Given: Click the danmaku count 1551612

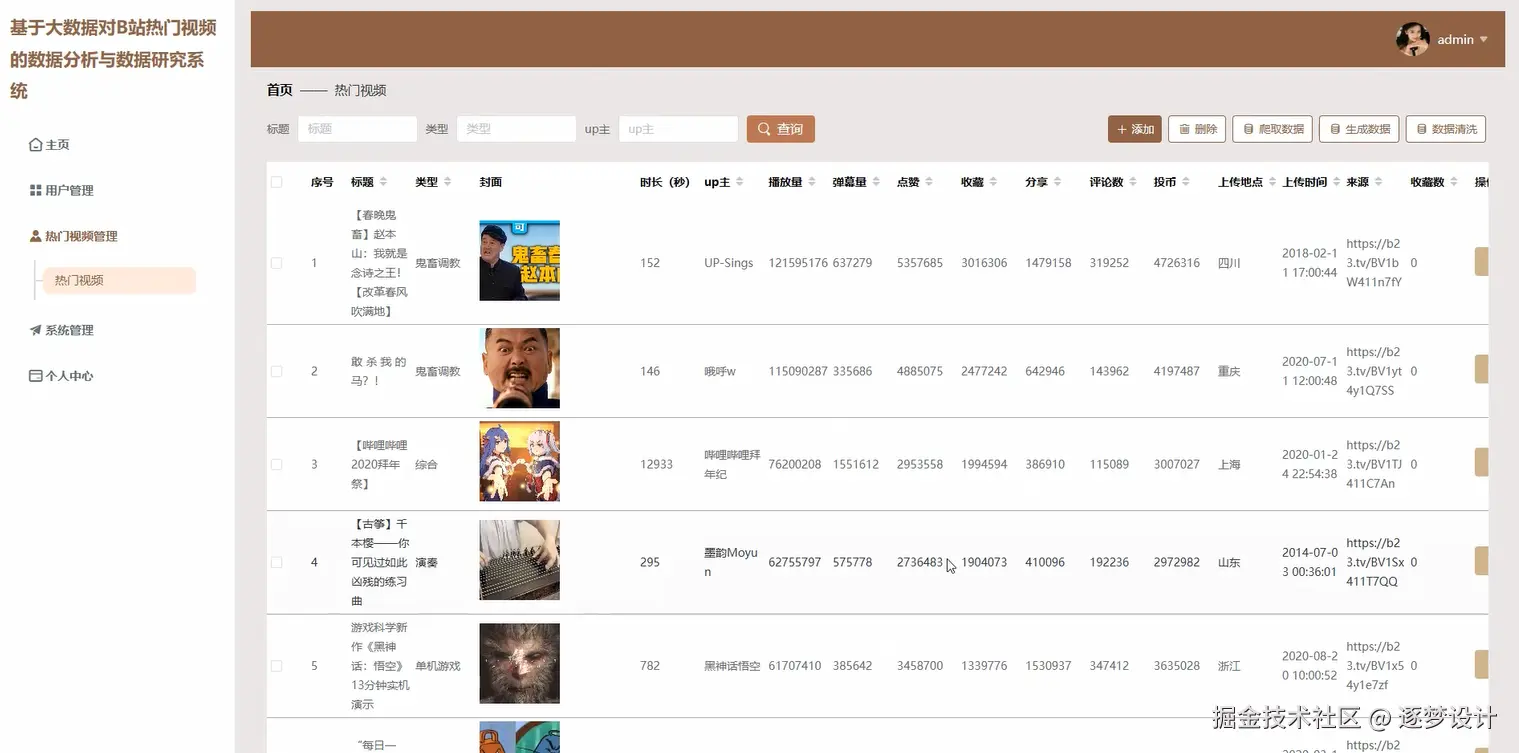Looking at the screenshot, I should [856, 464].
